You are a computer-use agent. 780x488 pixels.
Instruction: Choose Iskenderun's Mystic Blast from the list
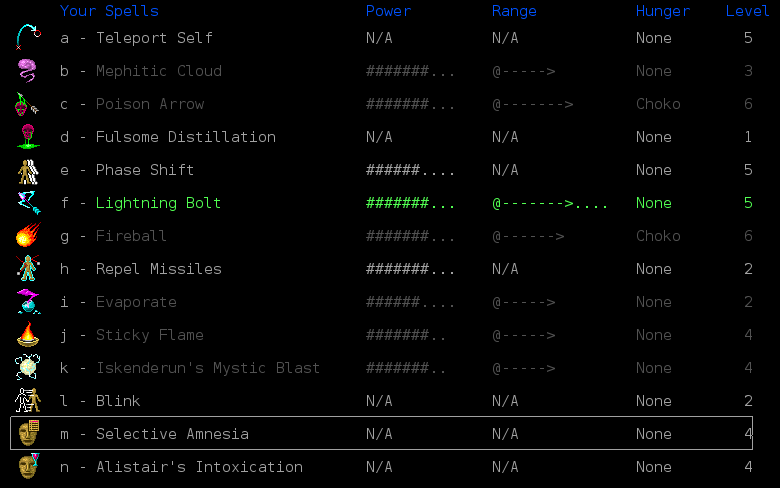pyautogui.click(x=207, y=368)
